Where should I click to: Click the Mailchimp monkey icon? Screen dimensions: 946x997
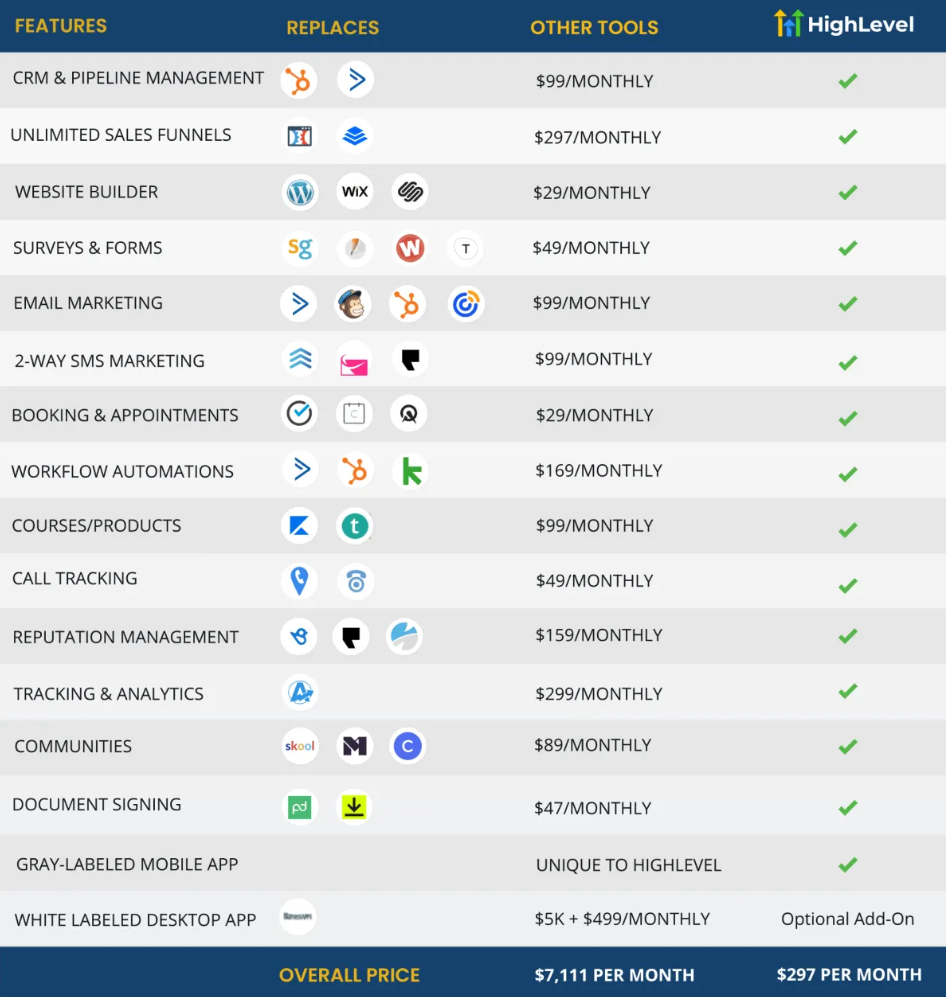click(353, 304)
